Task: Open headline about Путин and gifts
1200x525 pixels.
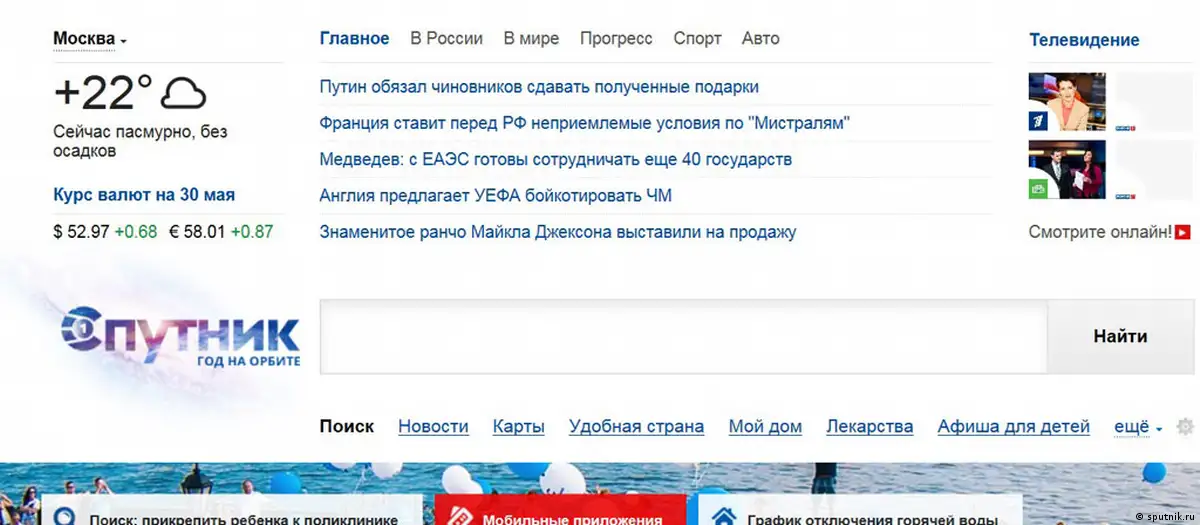Action: click(x=538, y=87)
